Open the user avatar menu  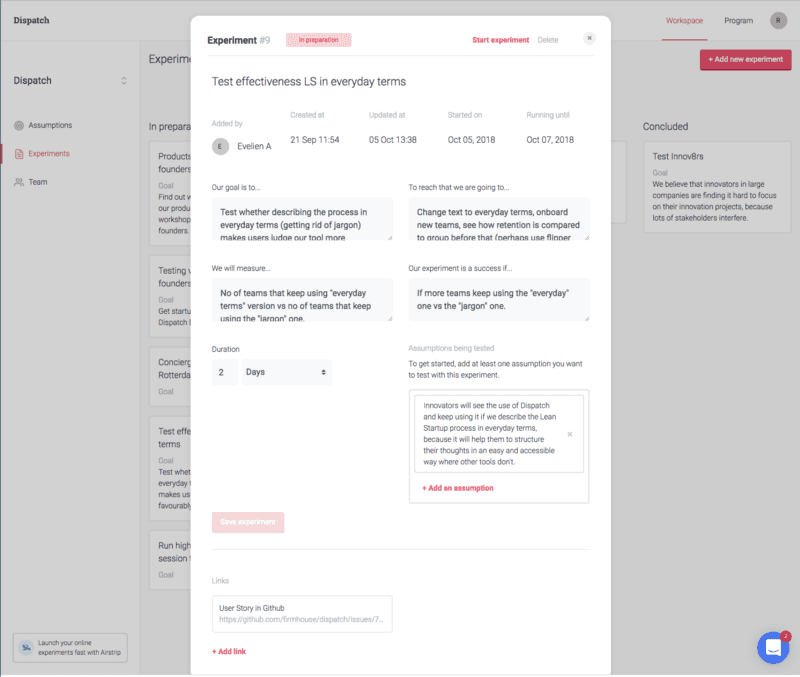pyautogui.click(x=778, y=20)
